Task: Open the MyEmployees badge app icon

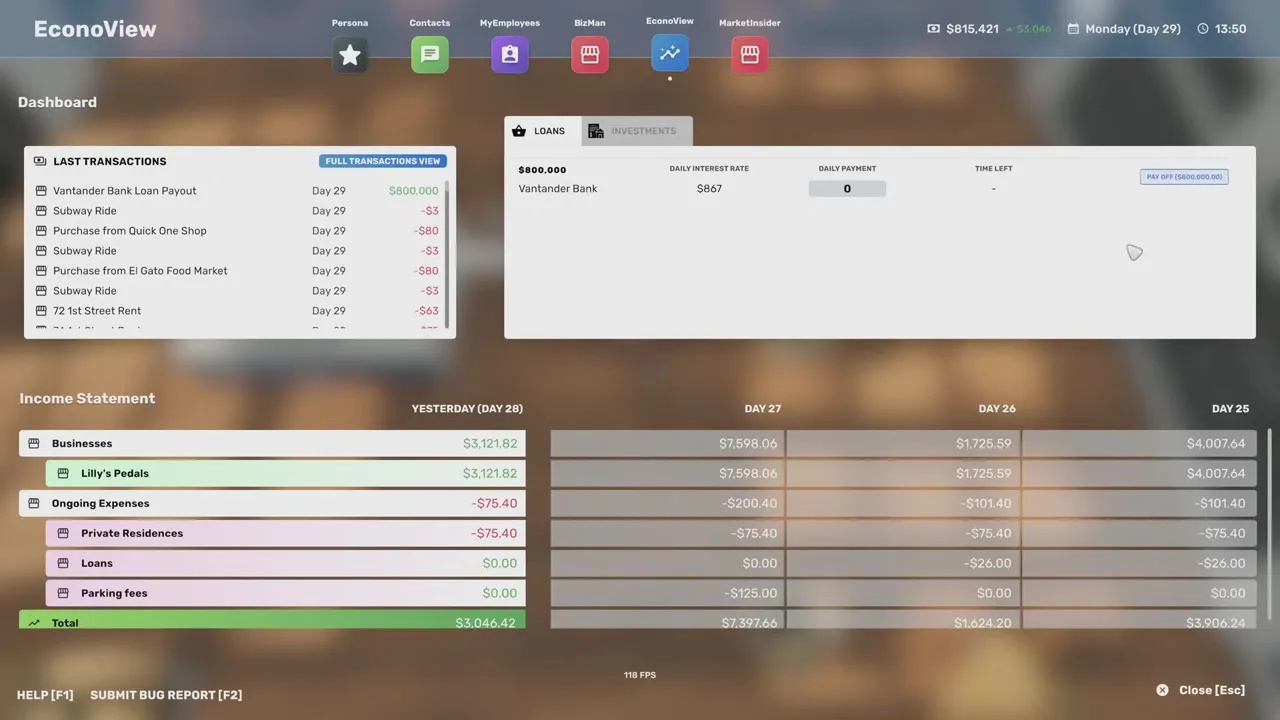Action: pos(510,55)
